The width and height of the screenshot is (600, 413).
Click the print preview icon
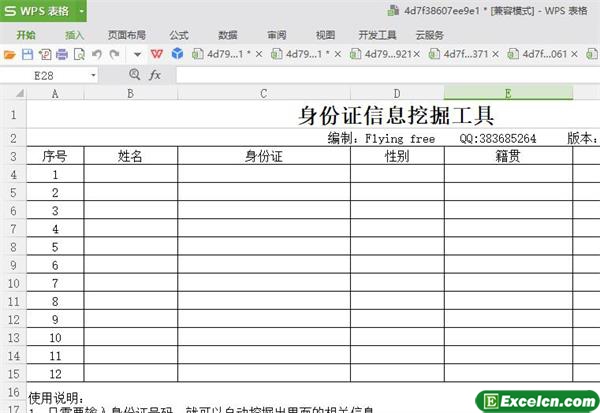coord(79,54)
